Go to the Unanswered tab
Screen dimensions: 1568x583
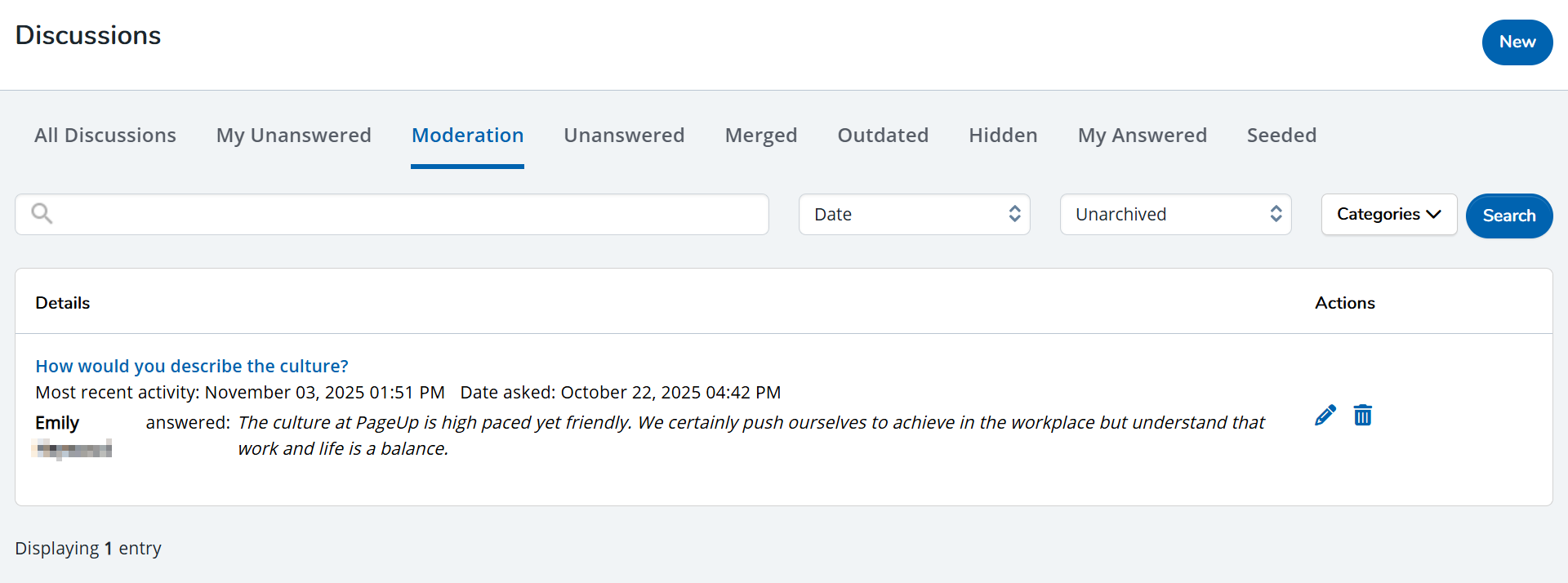624,136
